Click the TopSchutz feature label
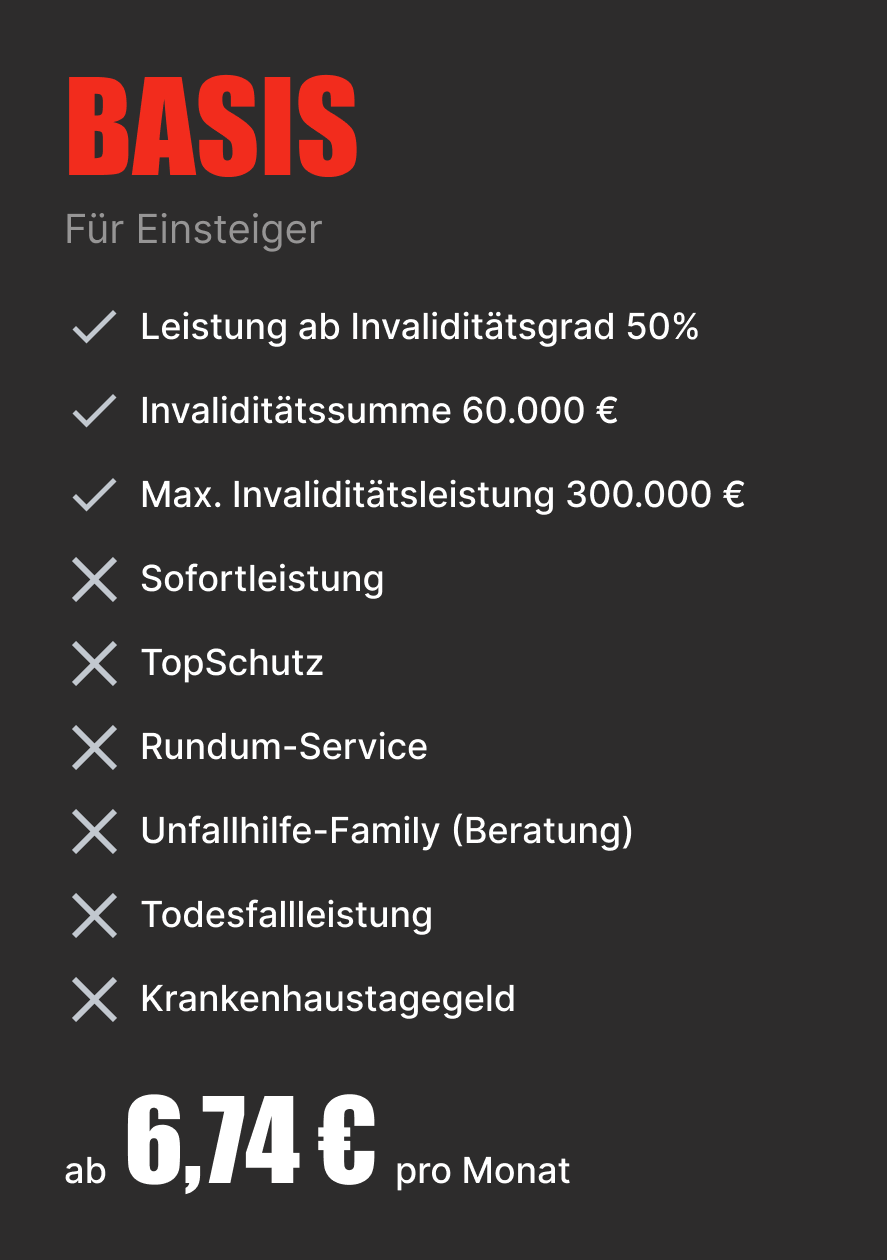This screenshot has width=887, height=1260. [232, 663]
